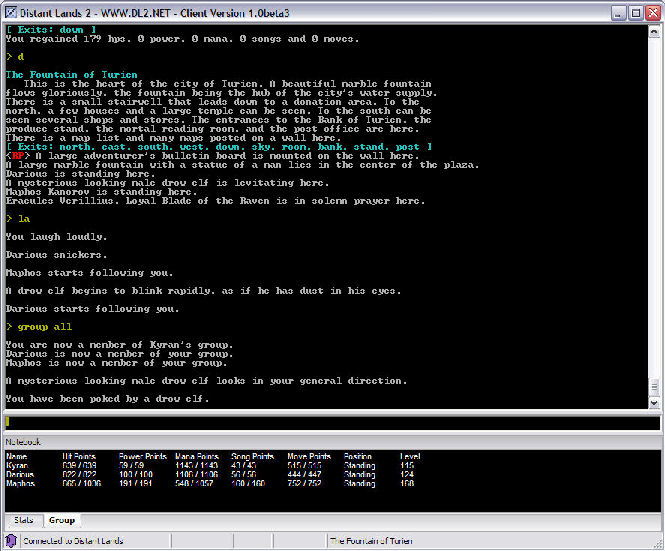The height and width of the screenshot is (551, 665).
Task: Select Maphos's row in the group table
Action: [x=200, y=484]
